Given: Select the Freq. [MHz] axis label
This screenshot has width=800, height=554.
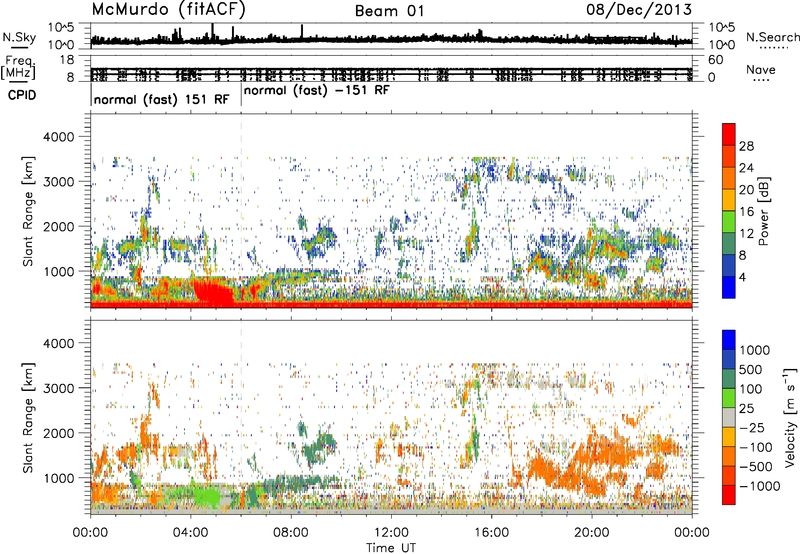Looking at the screenshot, I should 18,68.
